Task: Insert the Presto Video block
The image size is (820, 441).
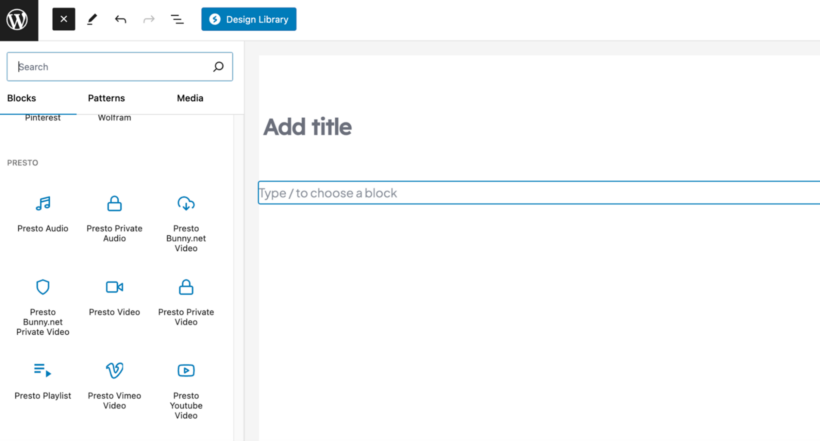Action: click(x=115, y=297)
